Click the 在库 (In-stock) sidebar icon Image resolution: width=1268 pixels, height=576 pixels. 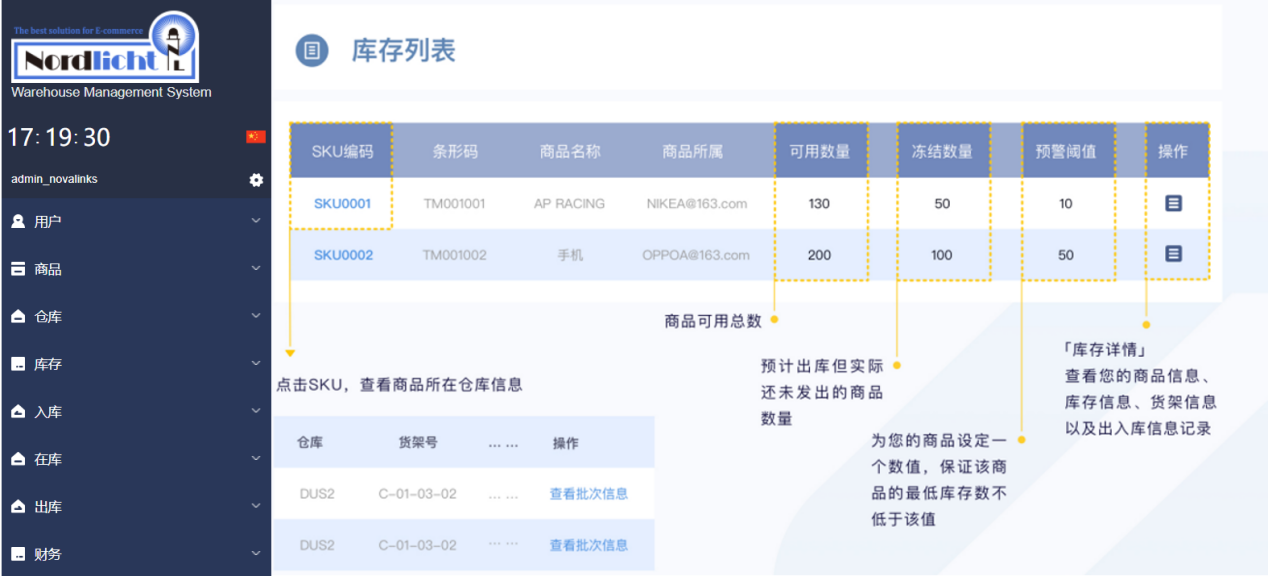[x=18, y=458]
